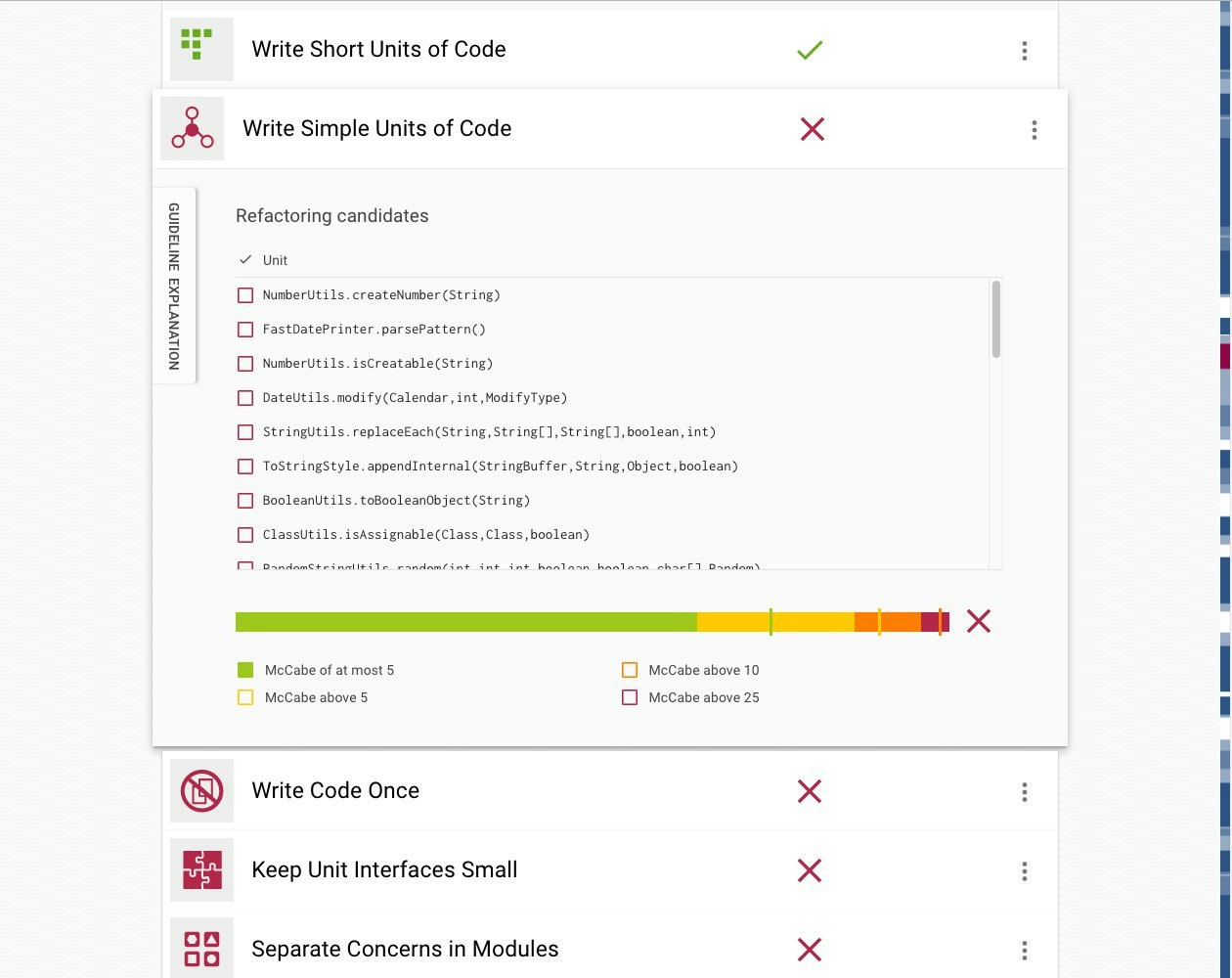Open three-dot menu for Keep Unit Interfaces Small

click(x=1024, y=869)
